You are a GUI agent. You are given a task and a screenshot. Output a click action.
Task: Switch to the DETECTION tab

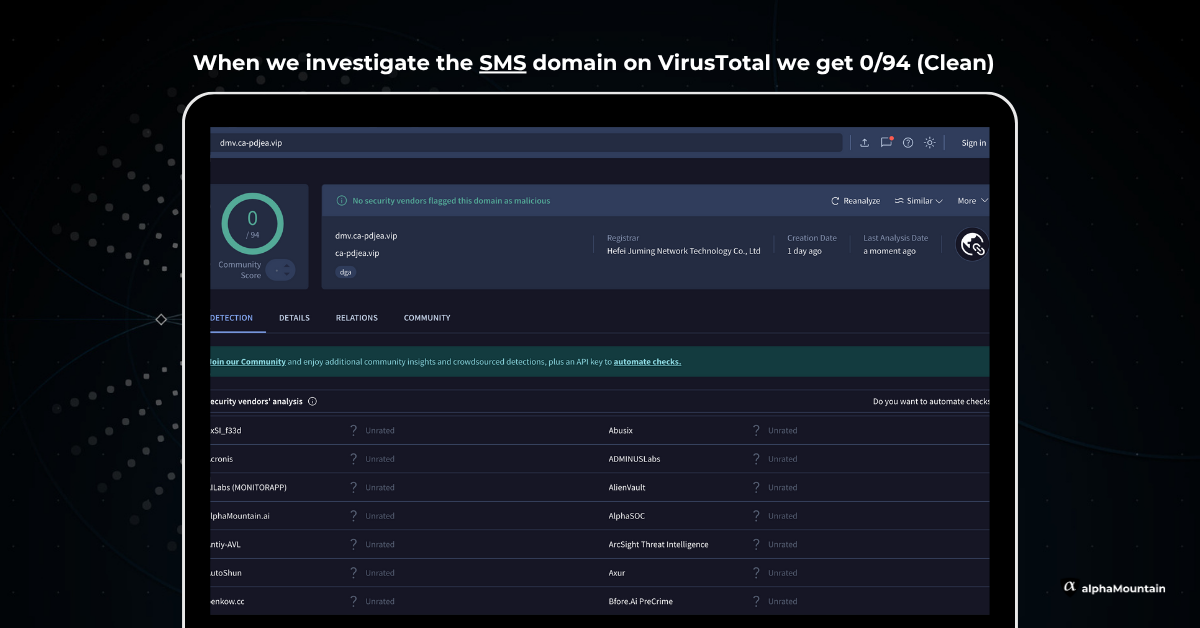pyautogui.click(x=231, y=318)
